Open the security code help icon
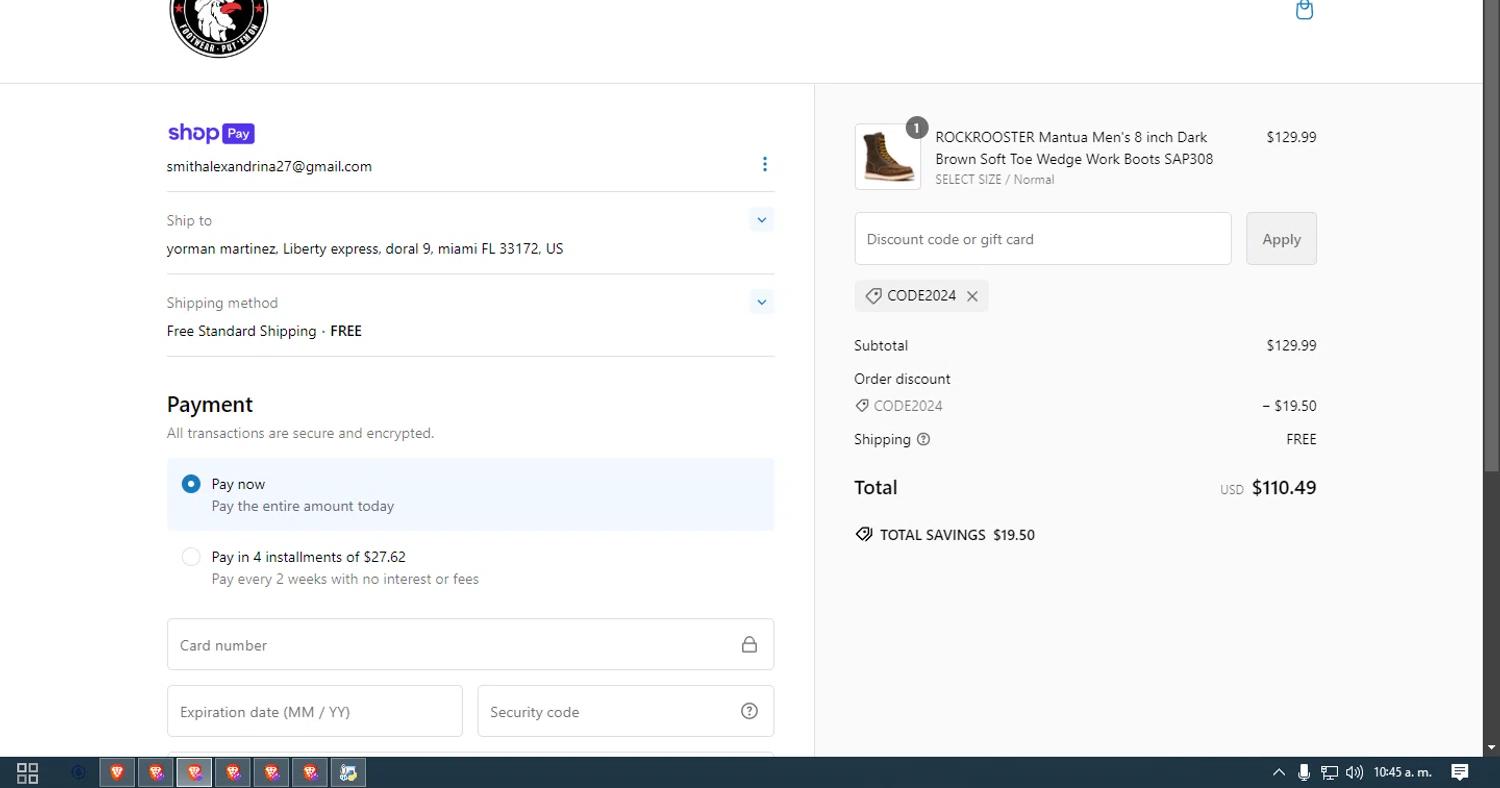Screen dimensions: 1500x788 coord(749,711)
